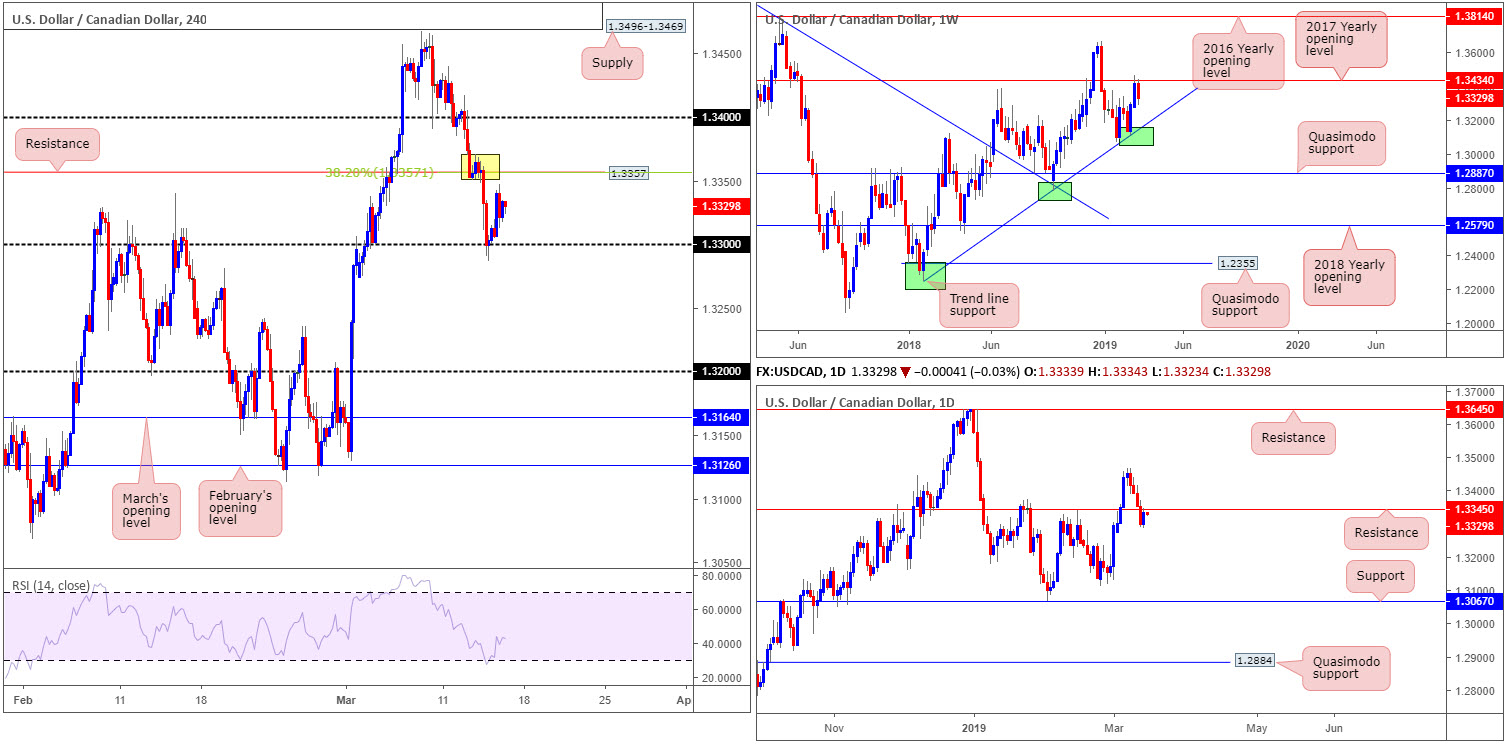Select Quasimodo support callout beside 1.2355
Screen dimensions: 1506x744
(1245, 306)
